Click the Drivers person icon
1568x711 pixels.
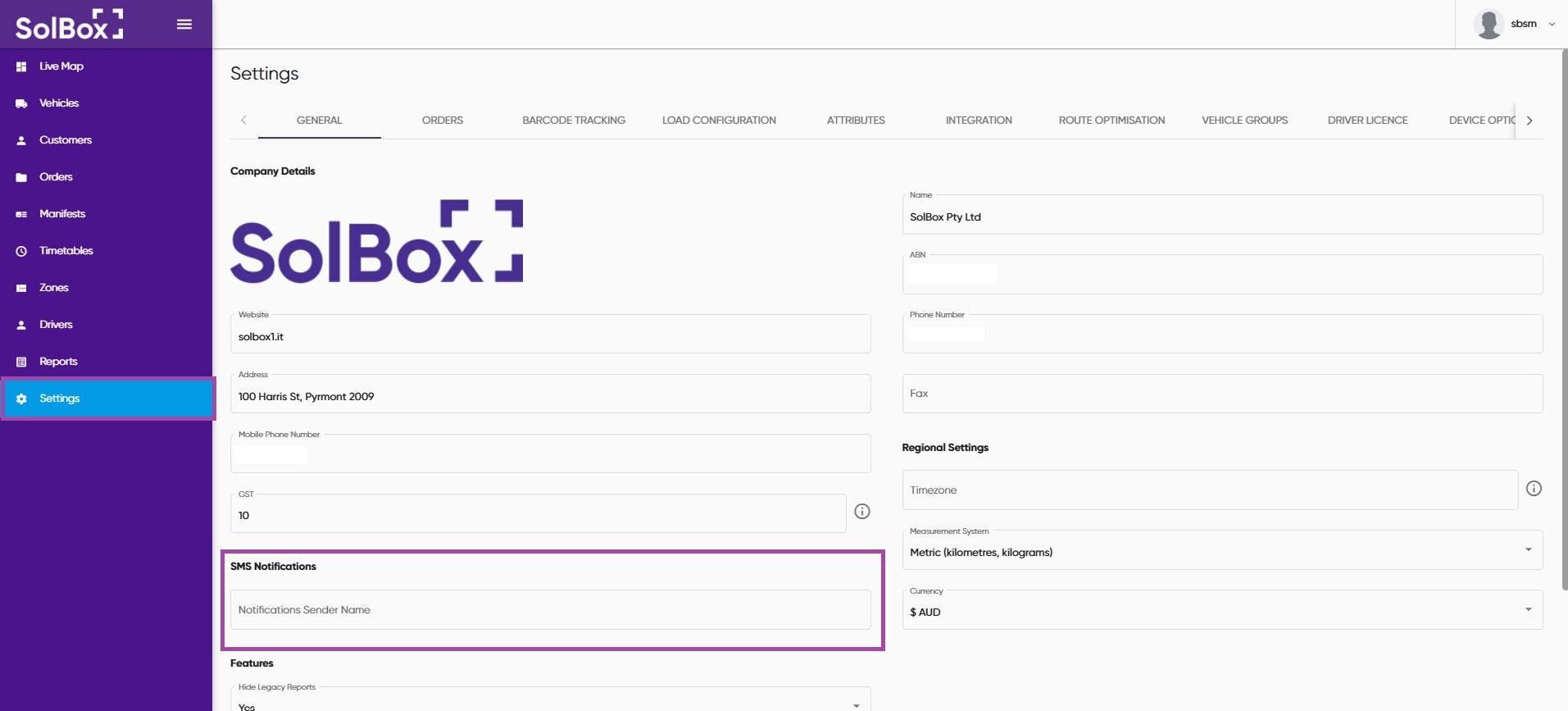(21, 325)
